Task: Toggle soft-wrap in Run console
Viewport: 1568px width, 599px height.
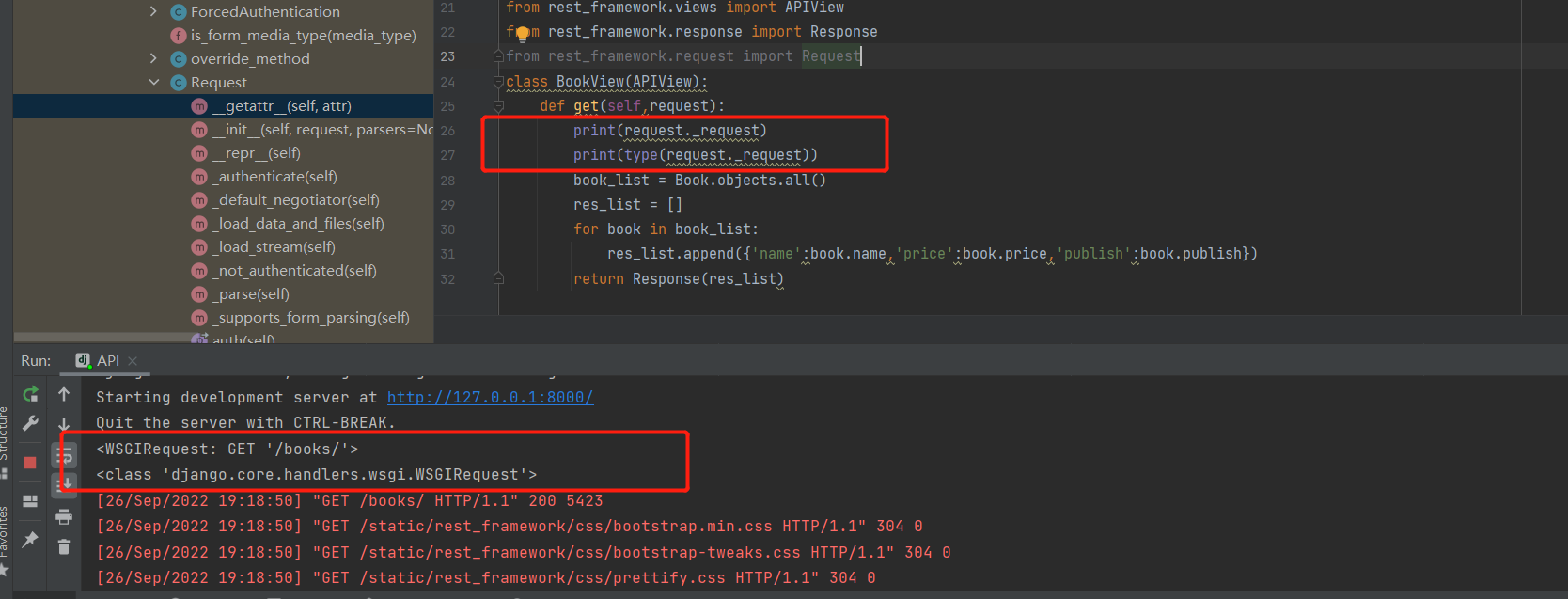Action: coord(64,456)
